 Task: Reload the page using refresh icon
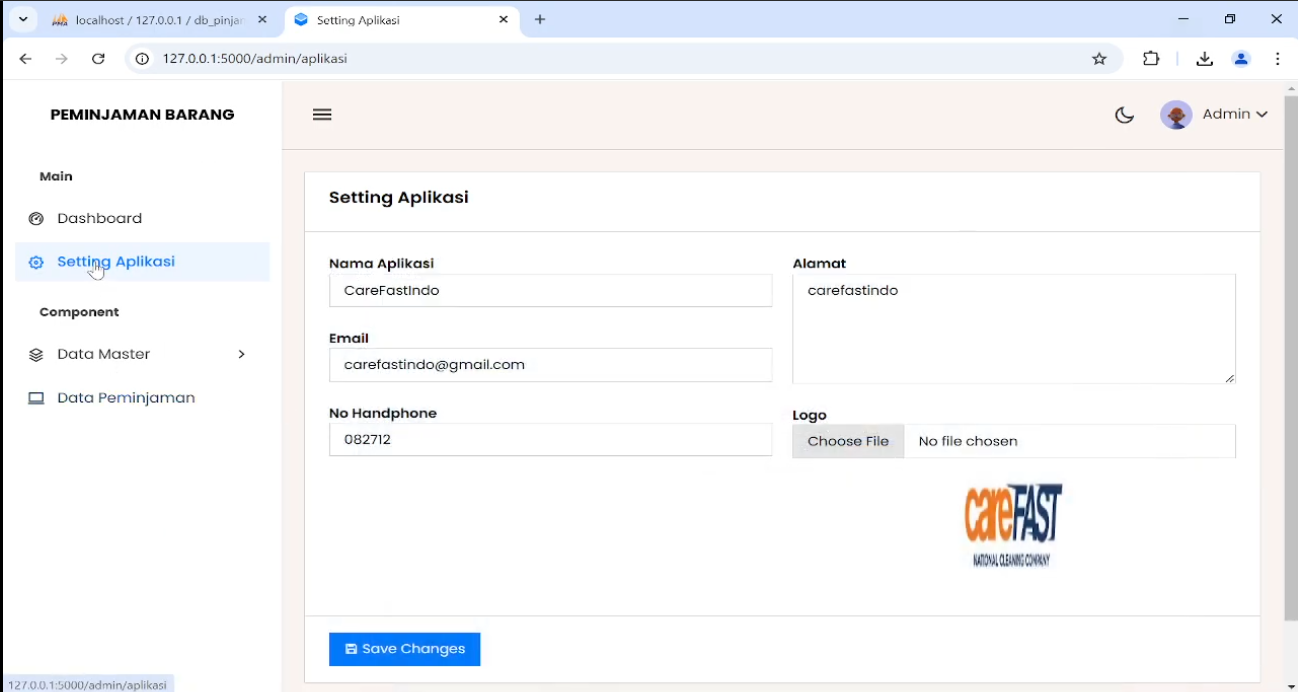98,59
